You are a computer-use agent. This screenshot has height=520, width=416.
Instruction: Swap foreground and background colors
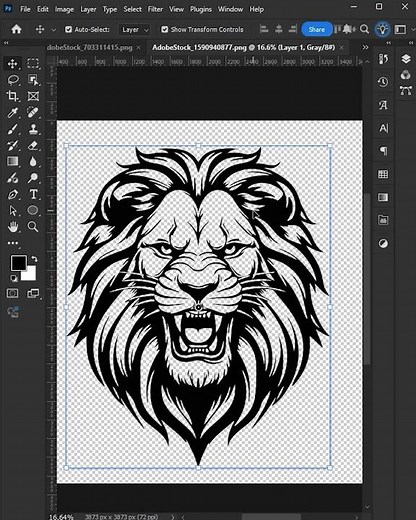coord(34,259)
